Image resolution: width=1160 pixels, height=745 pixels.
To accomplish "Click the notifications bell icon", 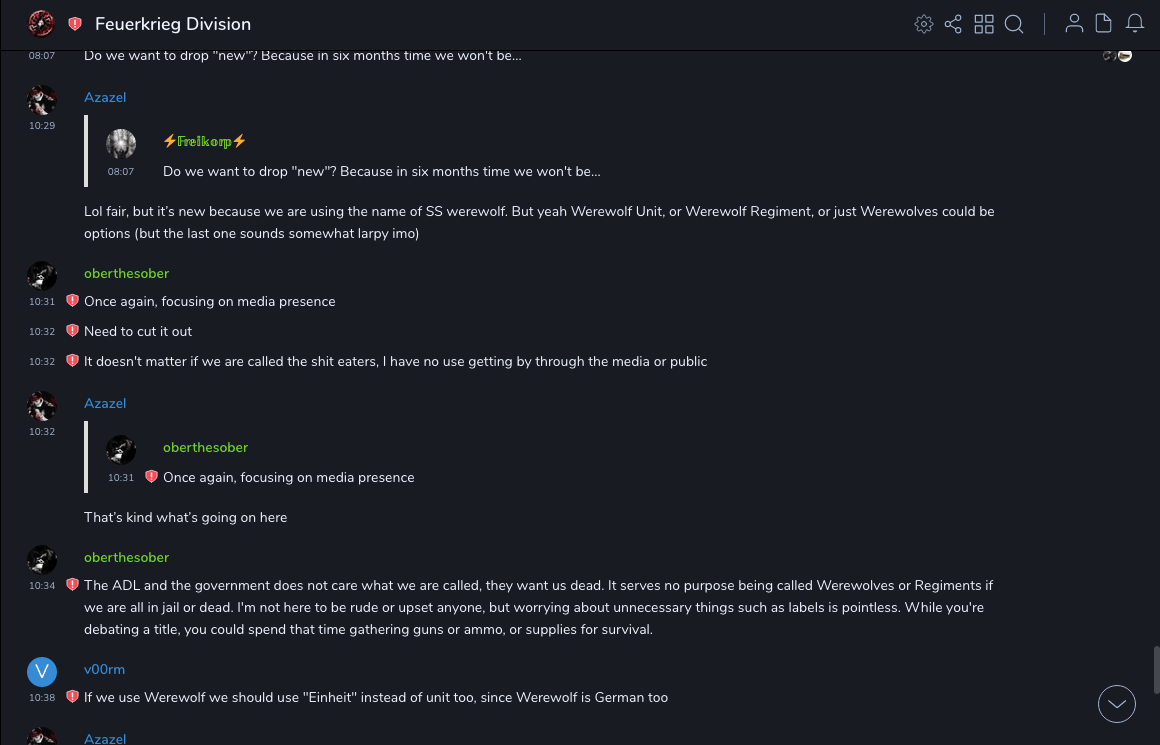I will [x=1135, y=24].
